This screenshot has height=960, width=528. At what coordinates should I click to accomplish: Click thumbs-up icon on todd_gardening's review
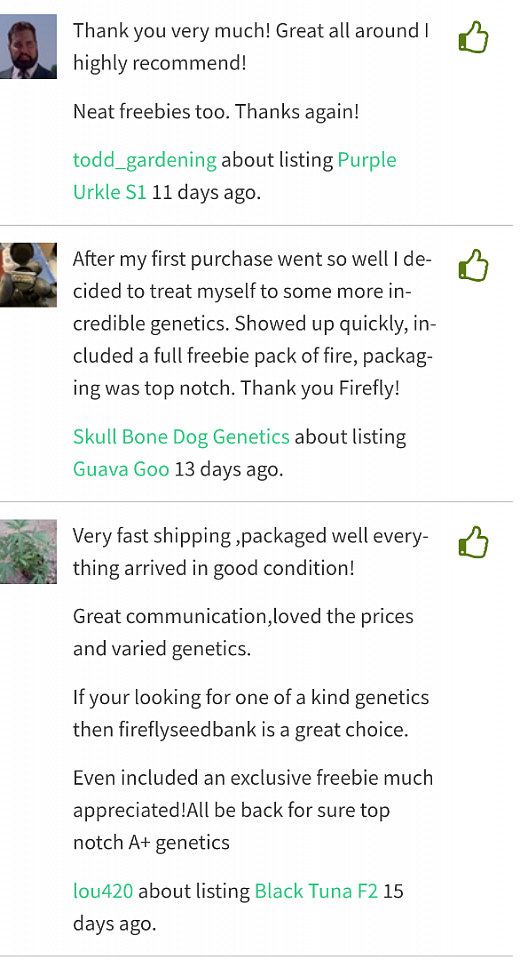[x=473, y=37]
